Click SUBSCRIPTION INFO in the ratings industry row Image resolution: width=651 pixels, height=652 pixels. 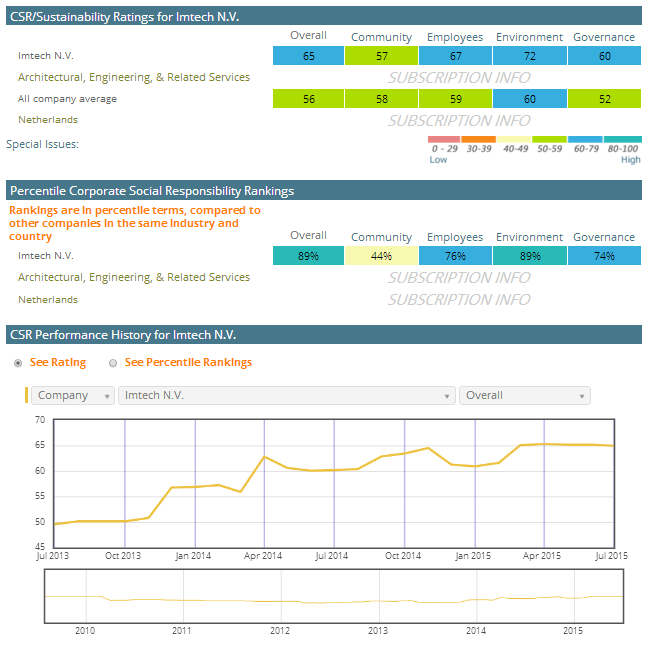[x=459, y=78]
